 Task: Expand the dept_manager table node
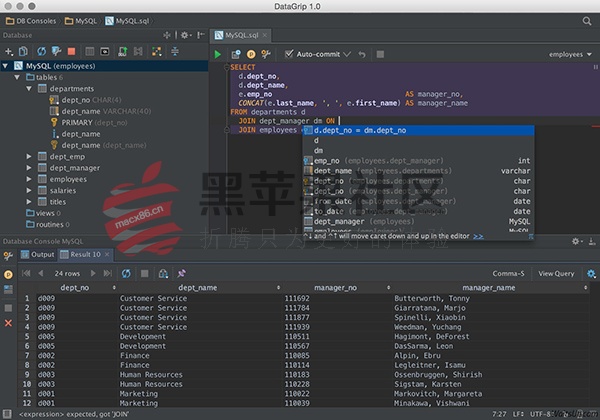(29, 168)
